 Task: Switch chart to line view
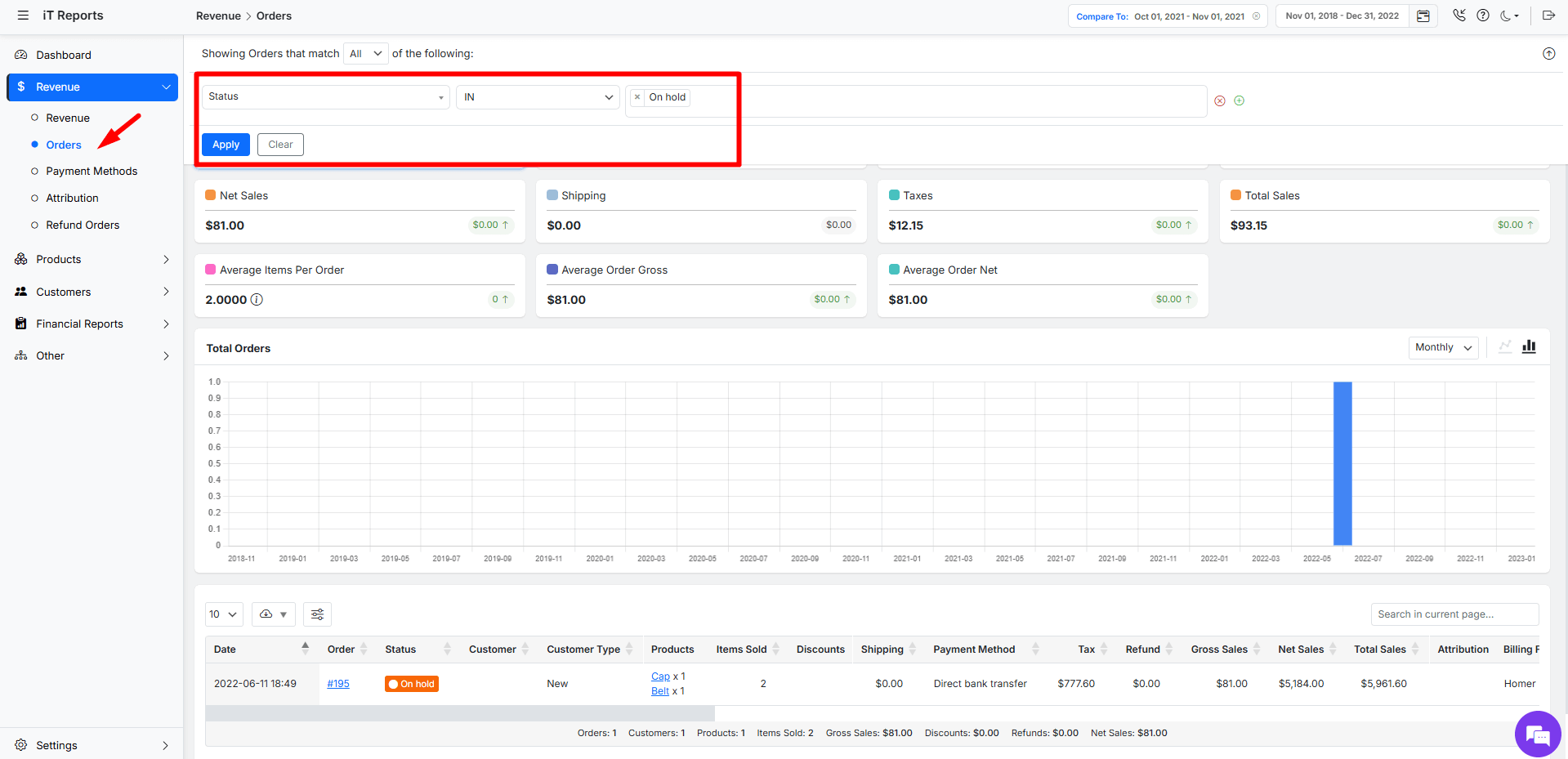(1505, 347)
